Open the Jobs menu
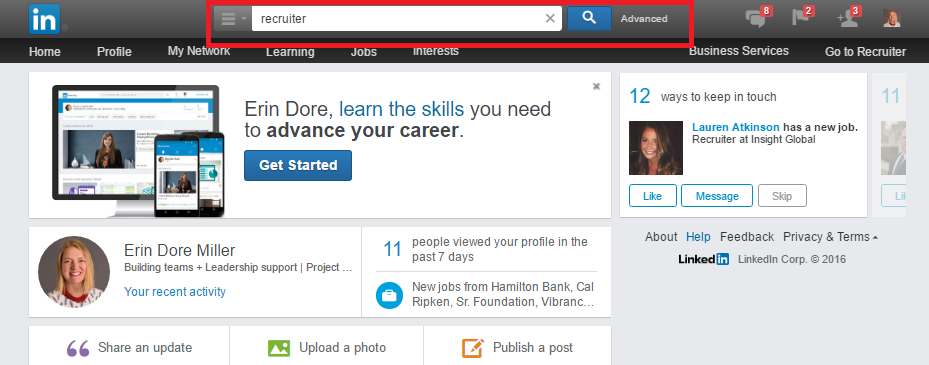The width and height of the screenshot is (929, 365). pos(363,52)
